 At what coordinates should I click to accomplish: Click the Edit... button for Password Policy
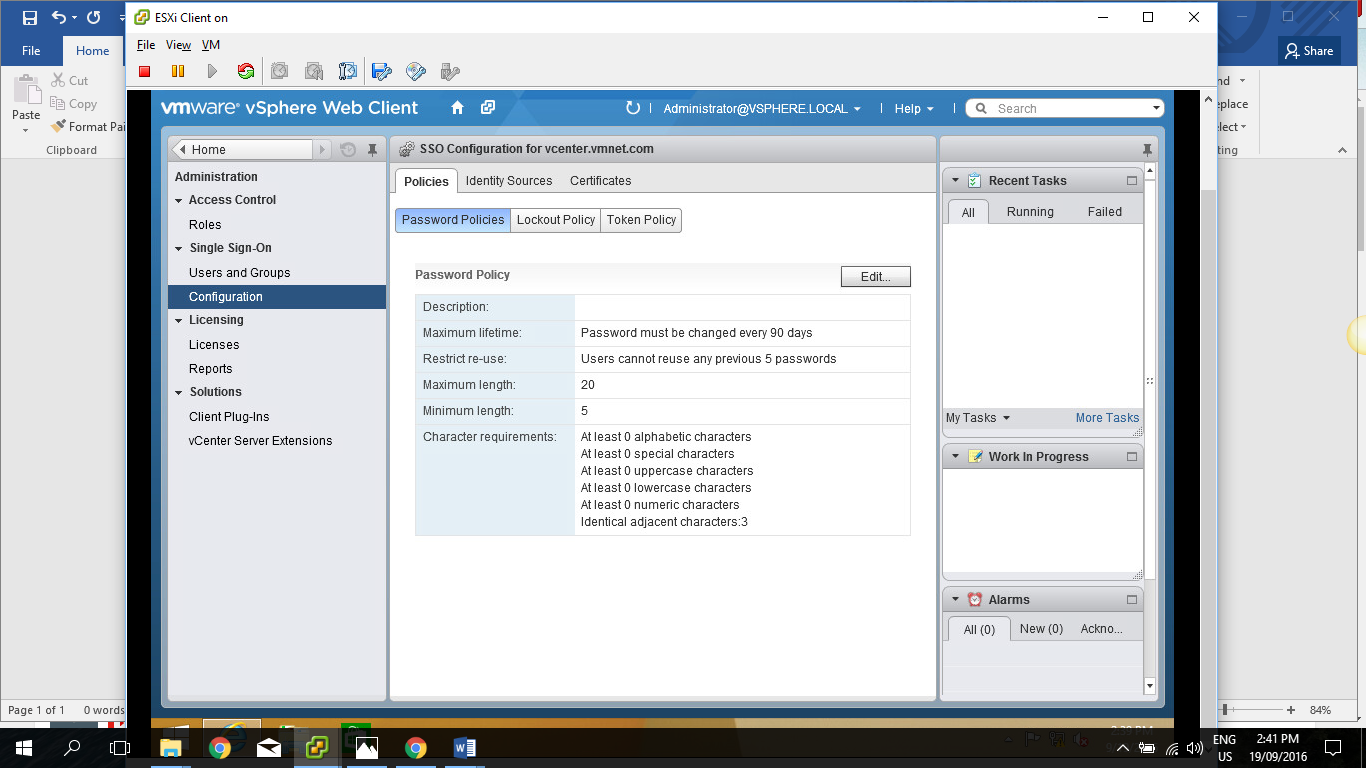pyautogui.click(x=876, y=277)
